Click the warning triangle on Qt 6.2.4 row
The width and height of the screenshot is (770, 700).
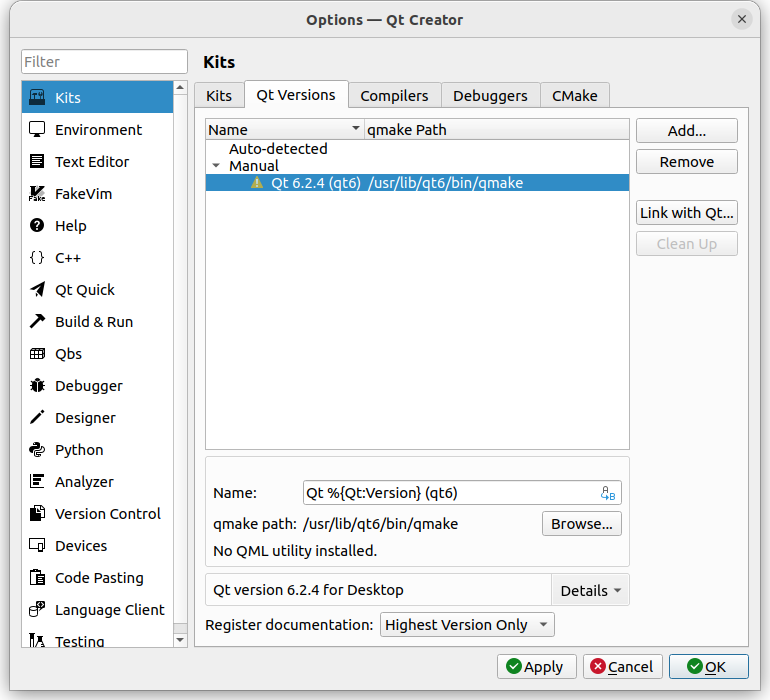pos(257,183)
